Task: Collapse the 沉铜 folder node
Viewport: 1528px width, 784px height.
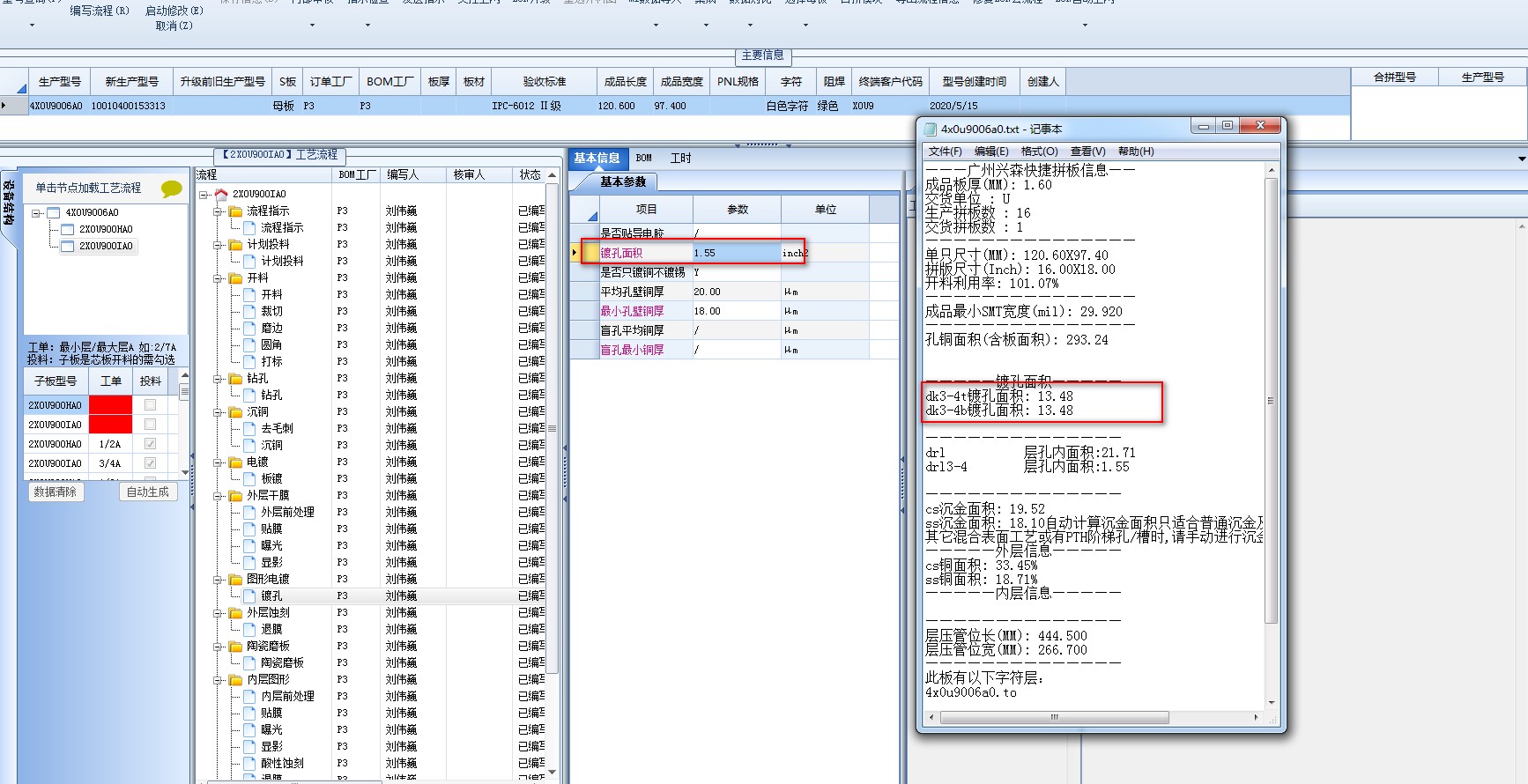Action: tap(218, 411)
